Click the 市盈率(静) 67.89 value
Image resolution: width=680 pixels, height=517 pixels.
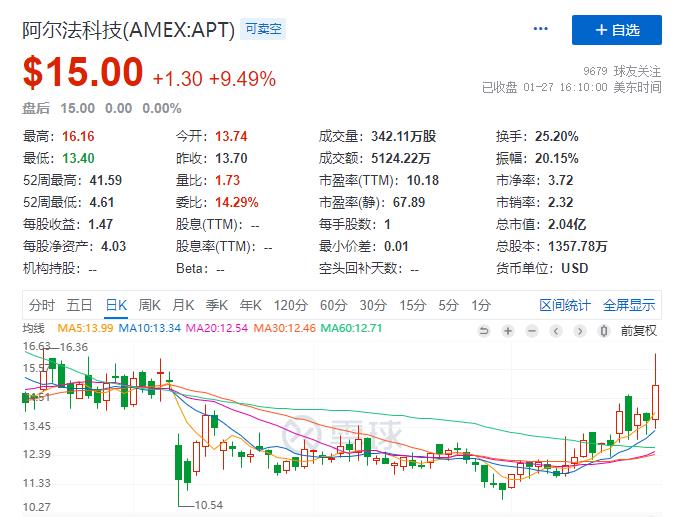[x=409, y=202]
